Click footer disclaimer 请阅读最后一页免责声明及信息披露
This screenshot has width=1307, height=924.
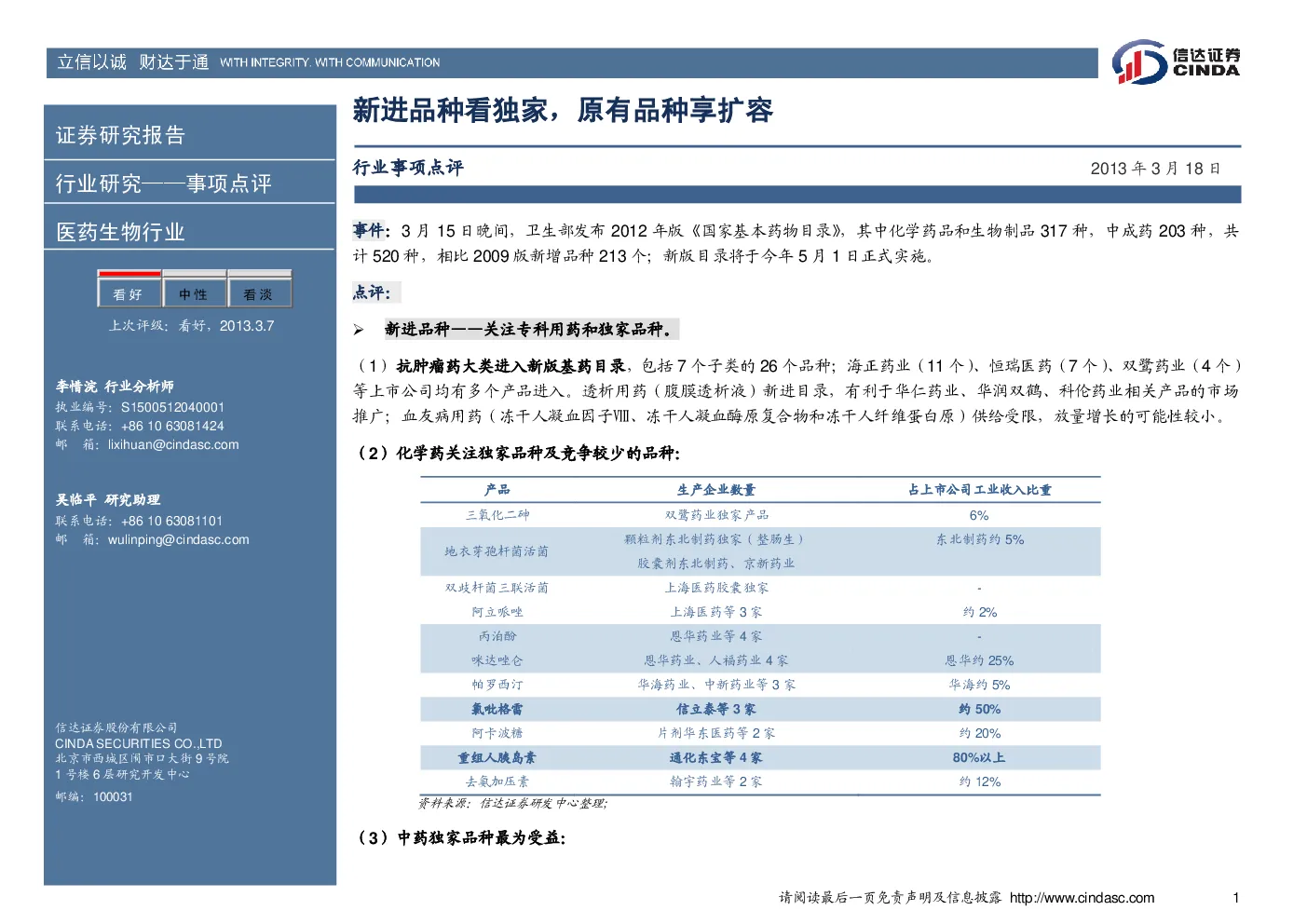pyautogui.click(x=891, y=898)
